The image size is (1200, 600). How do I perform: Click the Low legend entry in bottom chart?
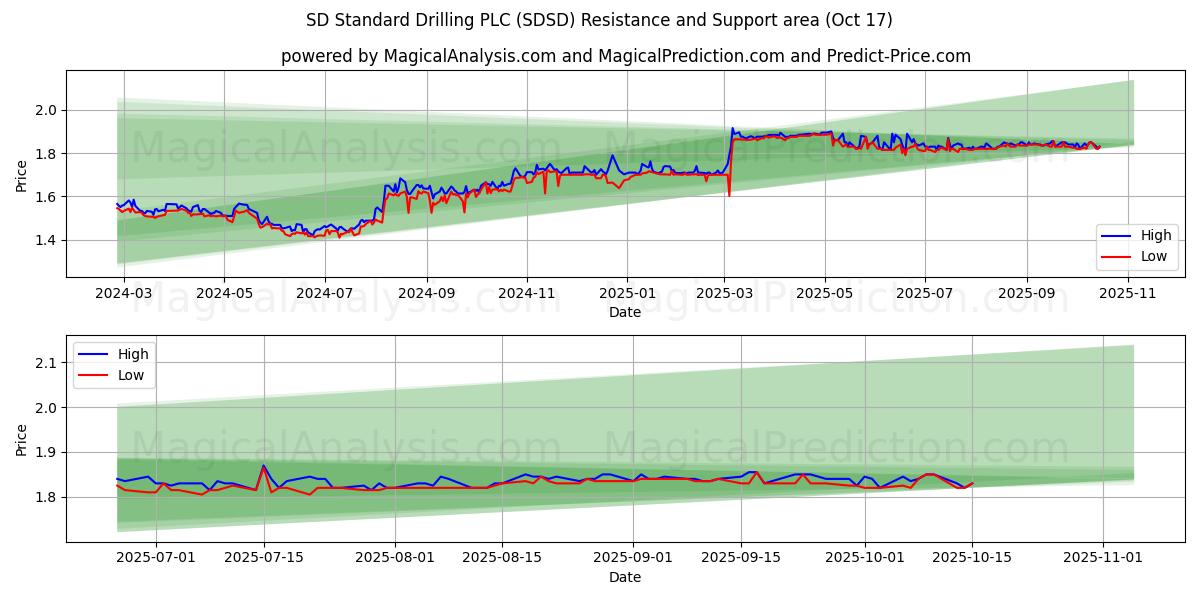click(114, 375)
